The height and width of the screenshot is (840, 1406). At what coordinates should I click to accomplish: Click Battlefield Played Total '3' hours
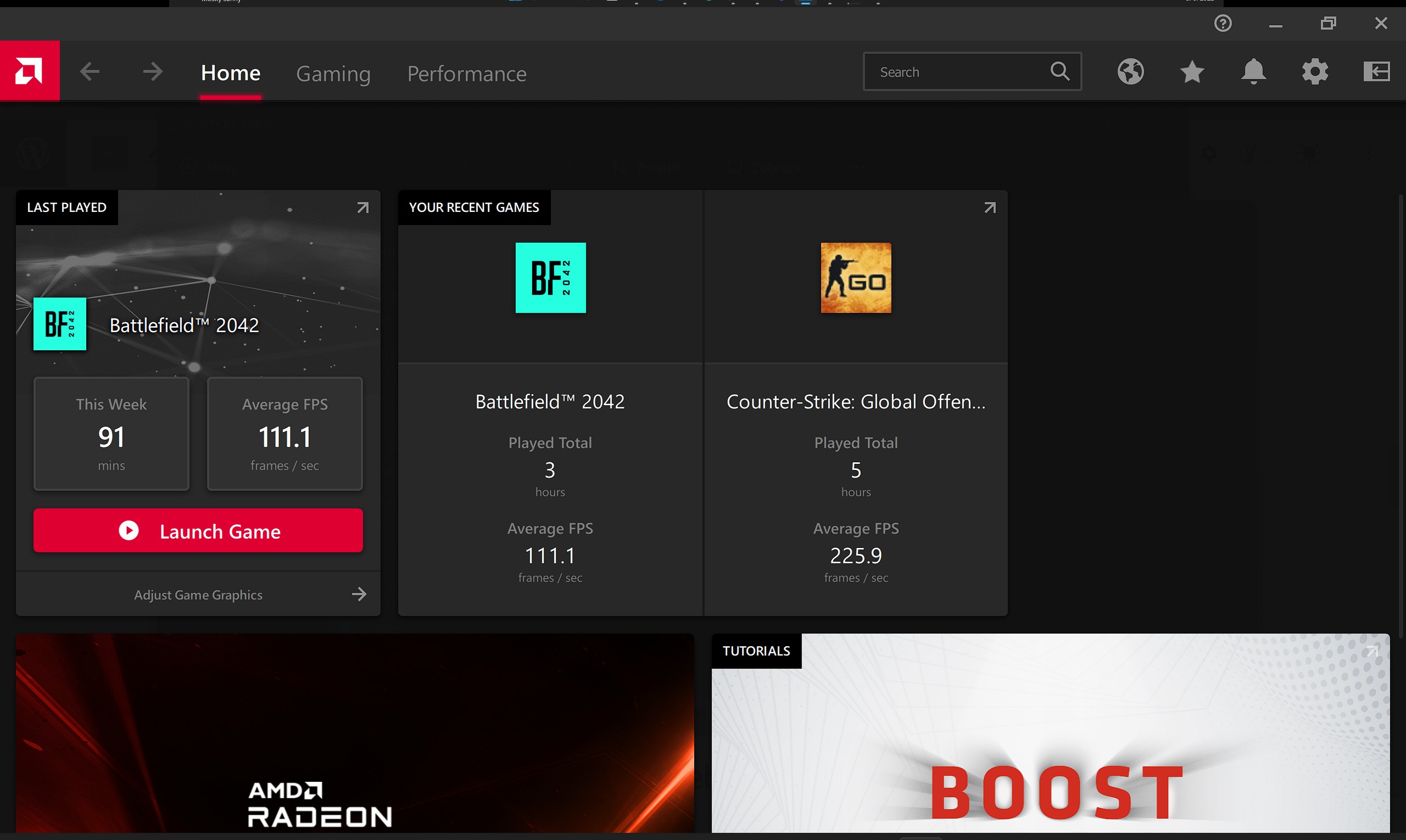click(x=550, y=470)
